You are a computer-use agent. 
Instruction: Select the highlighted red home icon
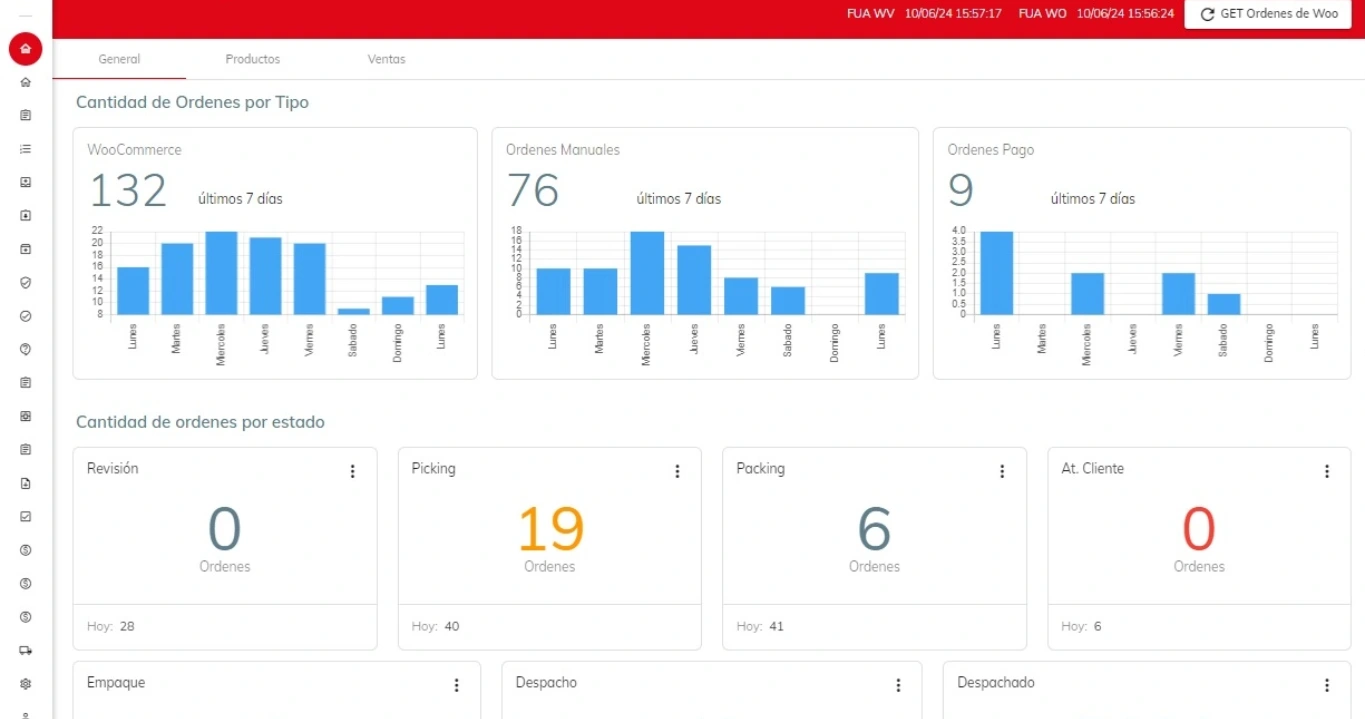tap(25, 48)
